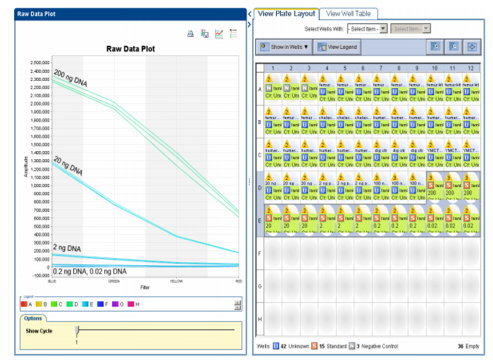Click '0.2 ng DNA, 0.02 ng DNA' label
The width and height of the screenshot is (493, 361).
[x=90, y=271]
